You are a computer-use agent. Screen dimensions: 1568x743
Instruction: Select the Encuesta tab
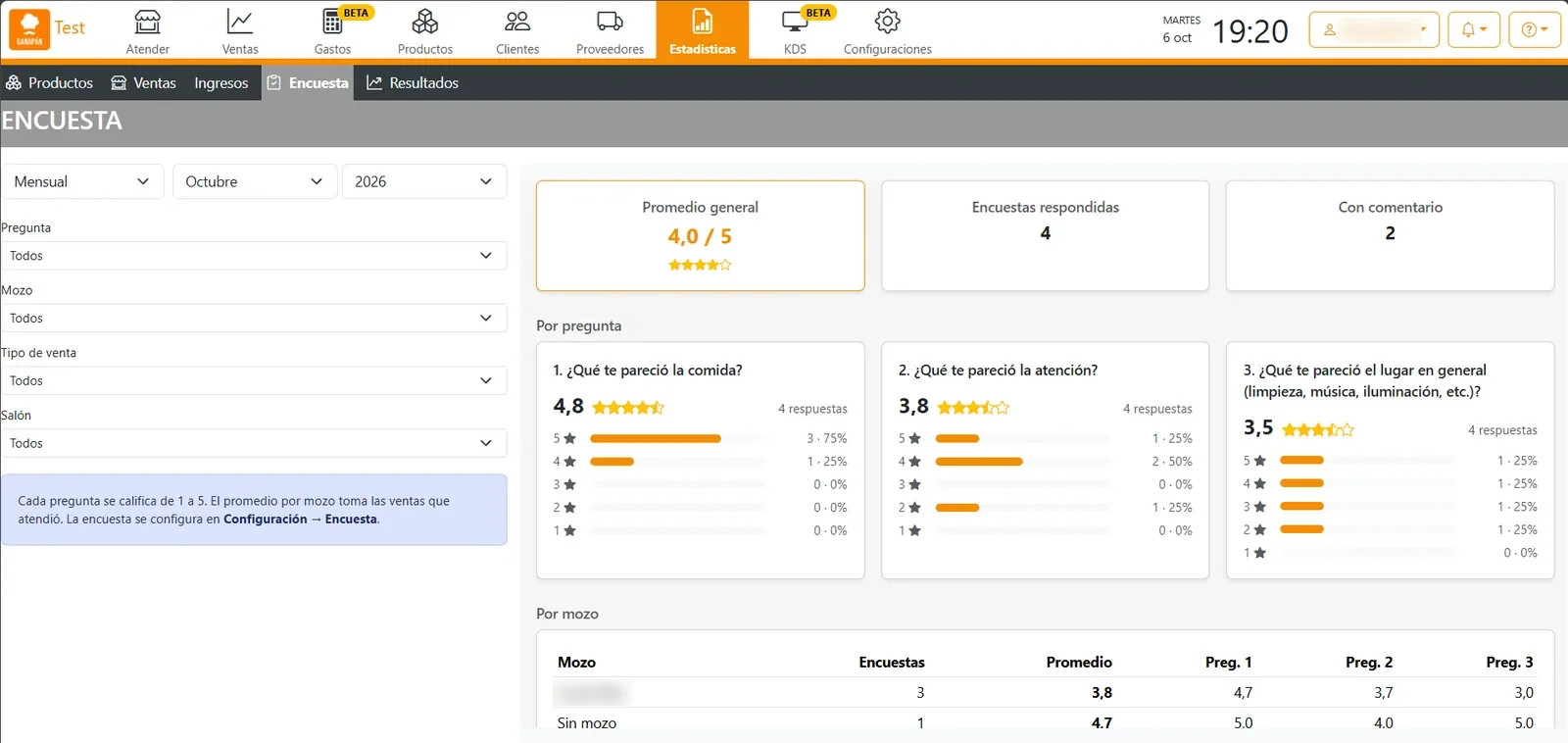point(308,83)
